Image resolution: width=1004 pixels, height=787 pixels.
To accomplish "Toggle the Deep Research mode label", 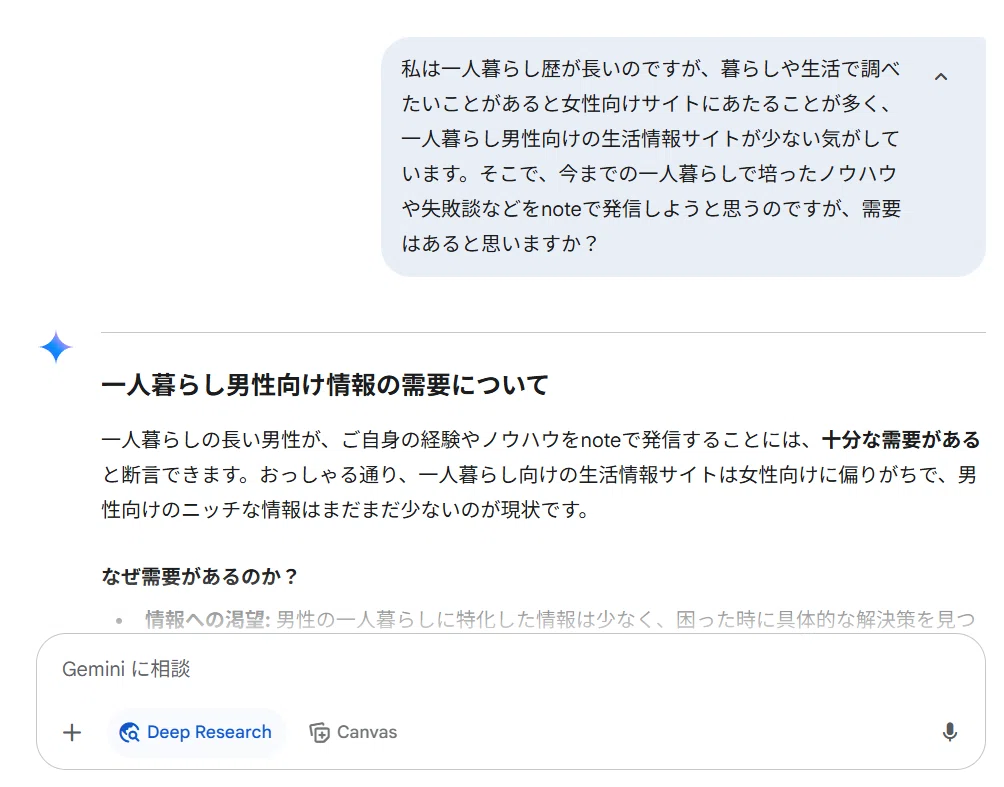I will point(209,732).
